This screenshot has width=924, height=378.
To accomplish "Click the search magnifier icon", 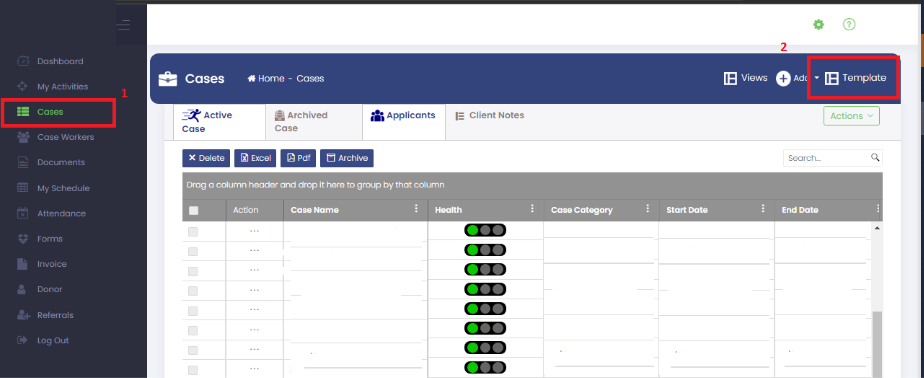I will coord(875,157).
